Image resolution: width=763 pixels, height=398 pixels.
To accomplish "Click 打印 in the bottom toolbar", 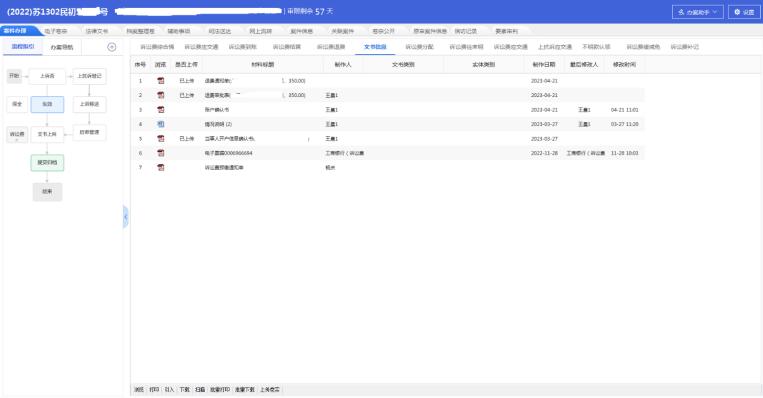I will [x=154, y=390].
